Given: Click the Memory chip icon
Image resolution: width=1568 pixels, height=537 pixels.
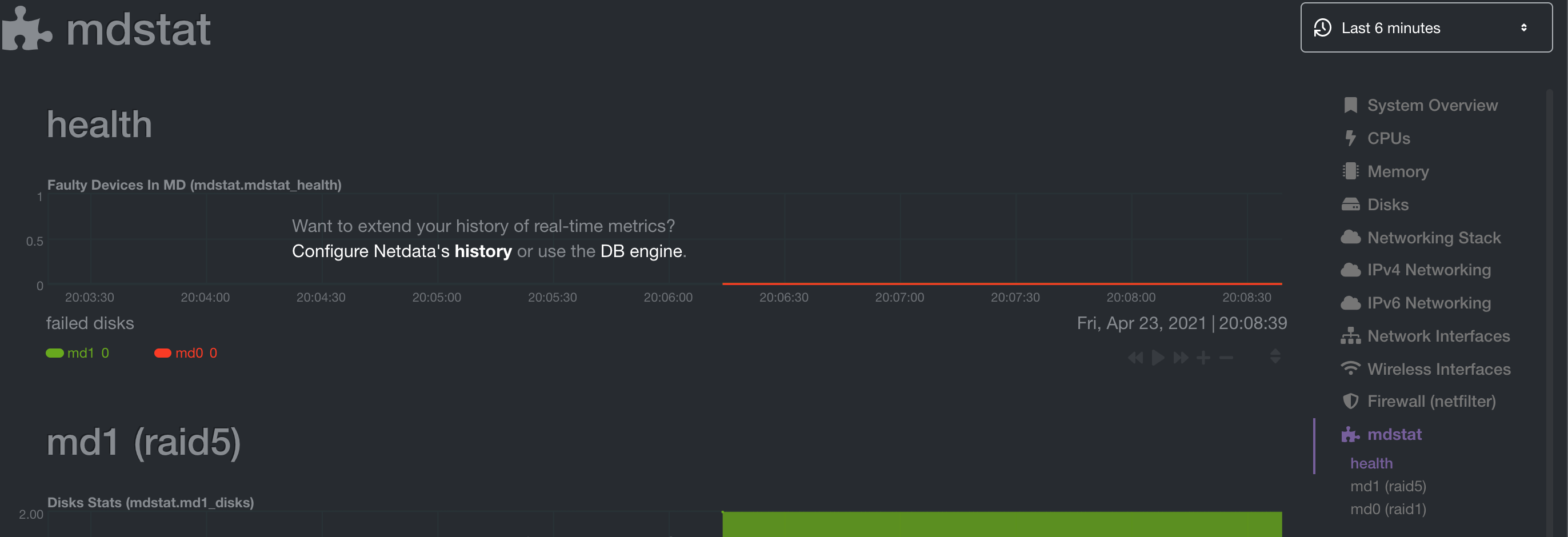Looking at the screenshot, I should (x=1351, y=171).
